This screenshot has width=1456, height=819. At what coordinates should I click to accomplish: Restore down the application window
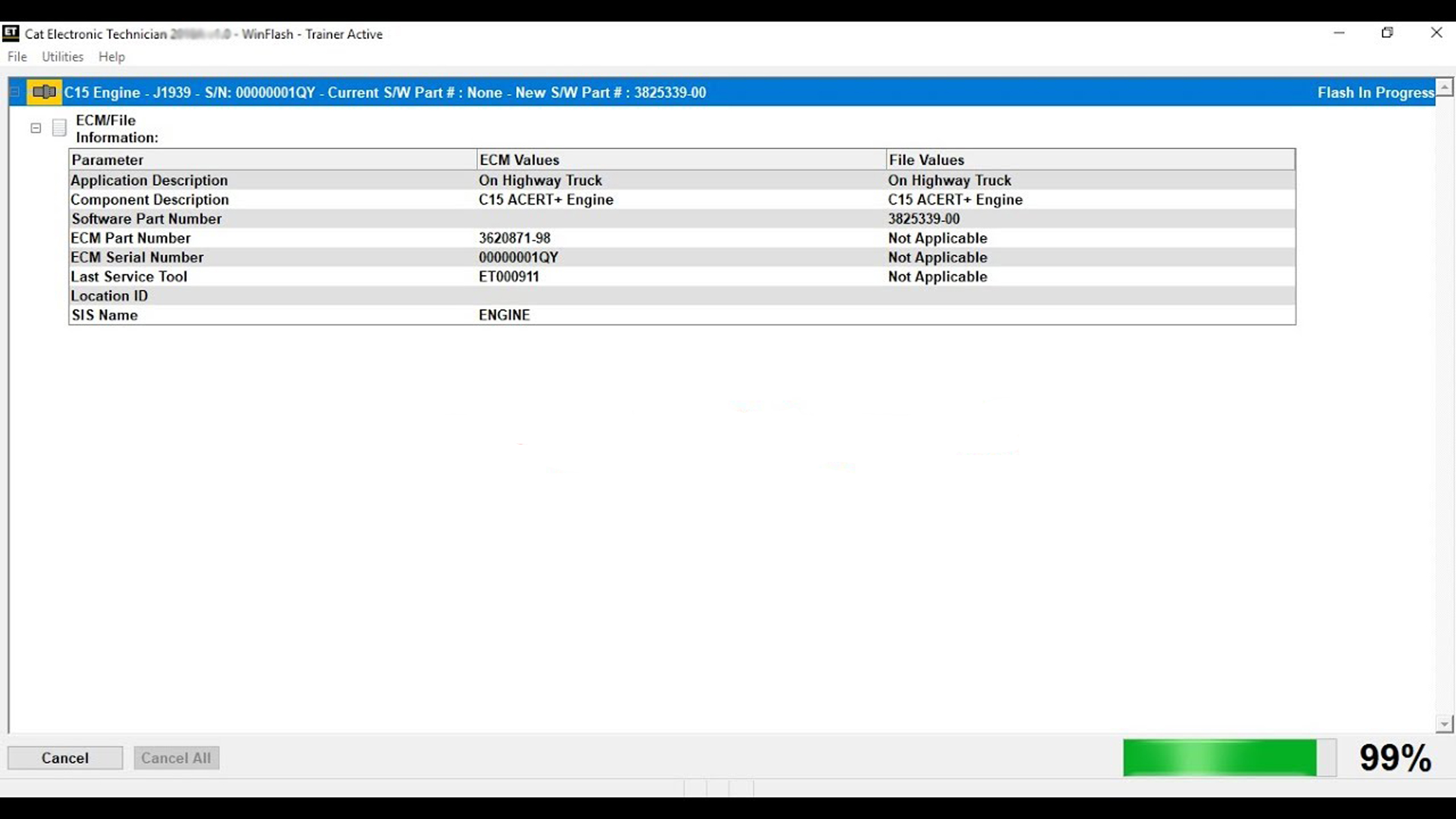tap(1387, 32)
